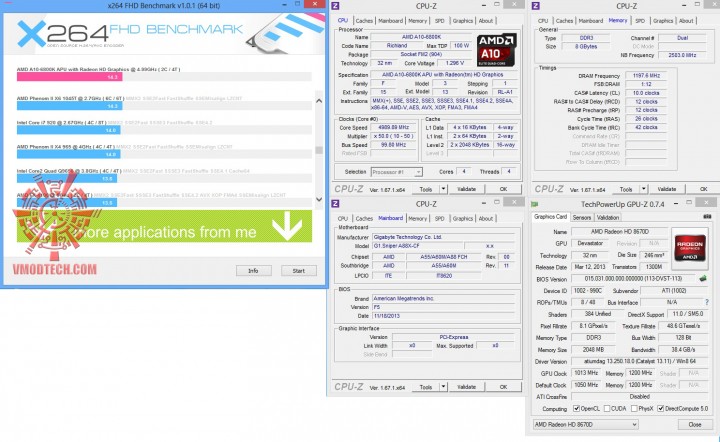Switch to Graphics tab in the CPU-Z CPU window

(462, 21)
